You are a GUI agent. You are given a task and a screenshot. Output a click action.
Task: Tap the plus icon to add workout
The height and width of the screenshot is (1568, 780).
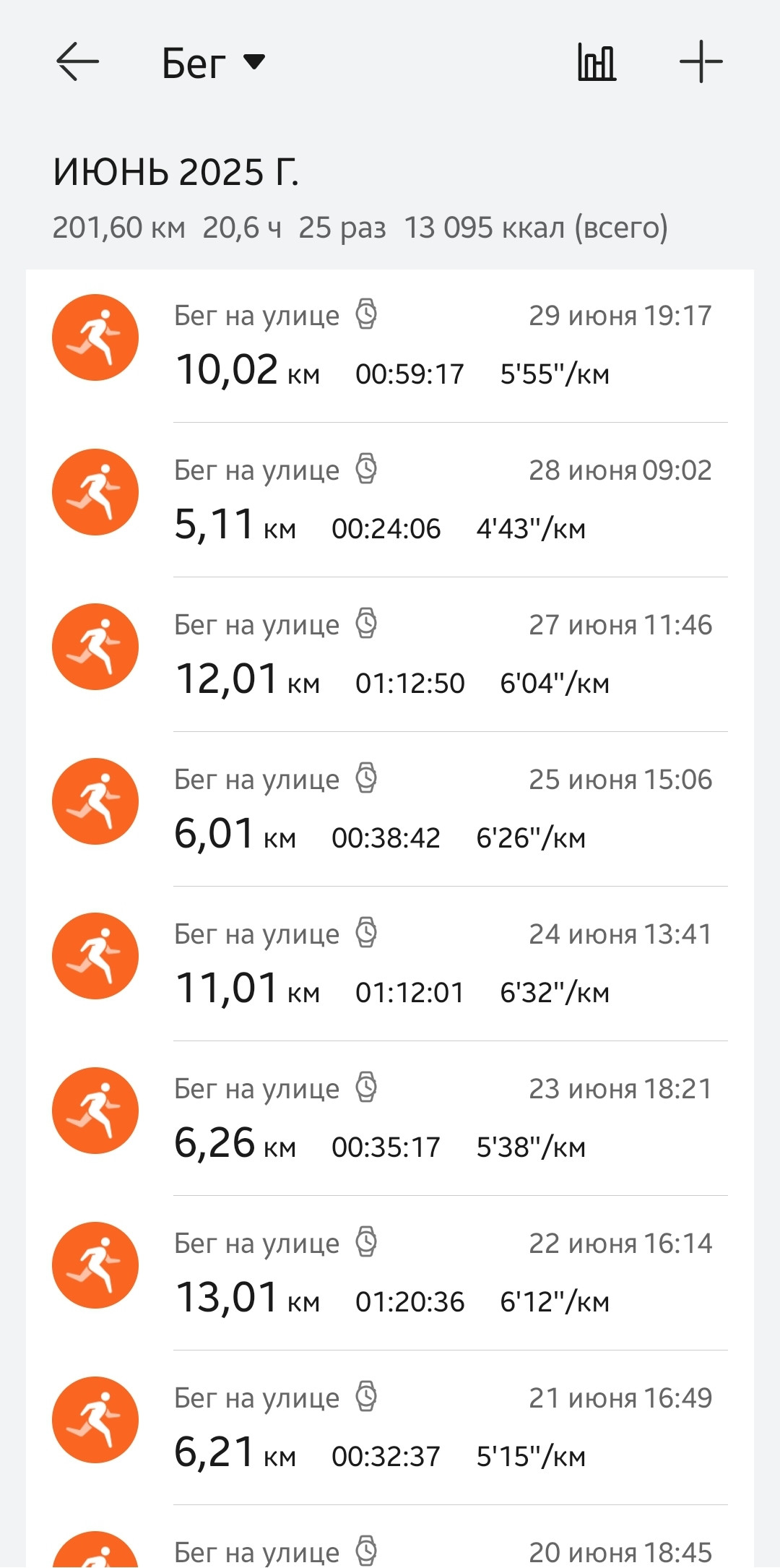point(701,61)
